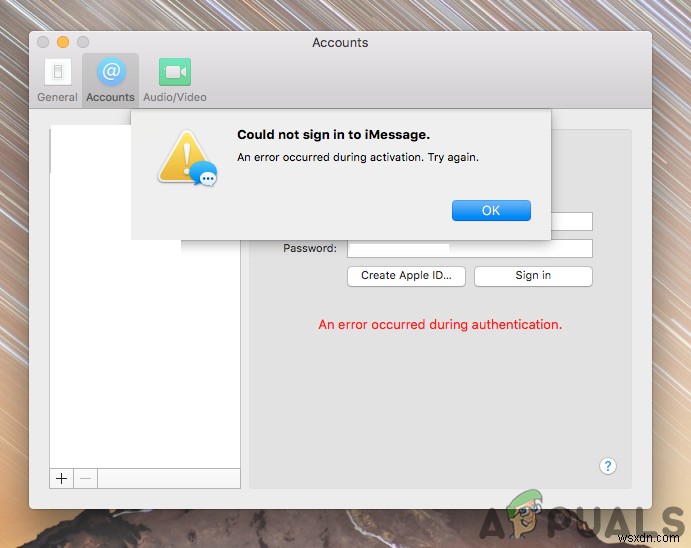Image resolution: width=691 pixels, height=548 pixels.
Task: Click the red authentication error message
Action: pyautogui.click(x=440, y=325)
